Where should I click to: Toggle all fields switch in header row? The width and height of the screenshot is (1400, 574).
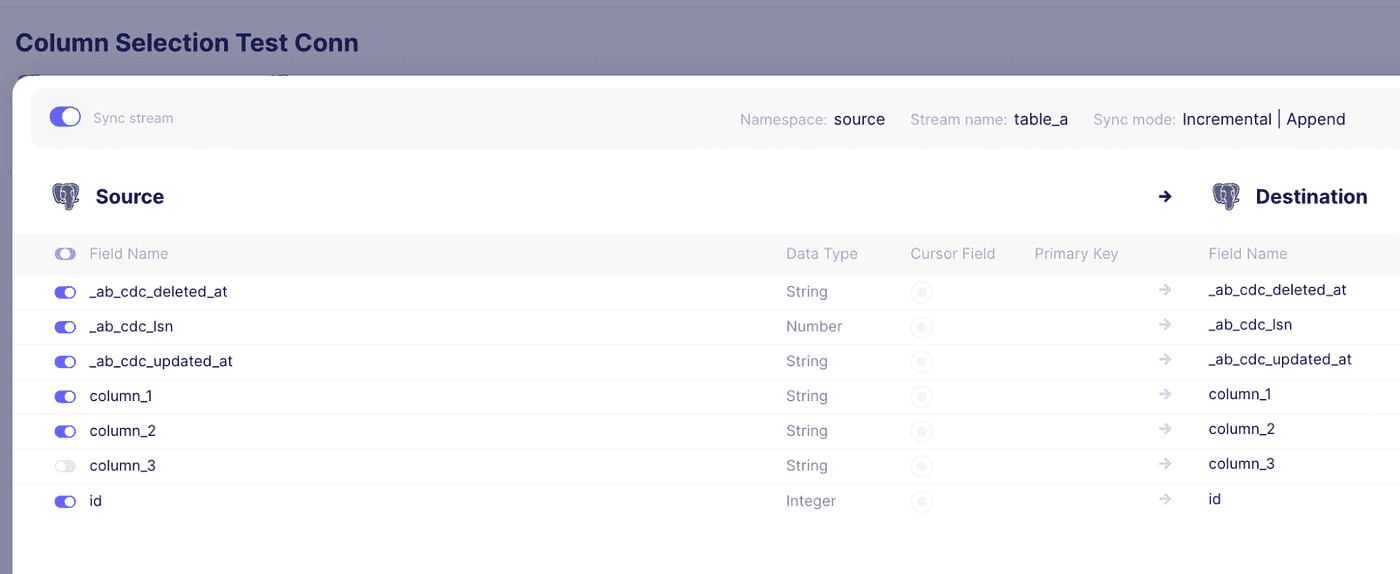pyautogui.click(x=65, y=254)
